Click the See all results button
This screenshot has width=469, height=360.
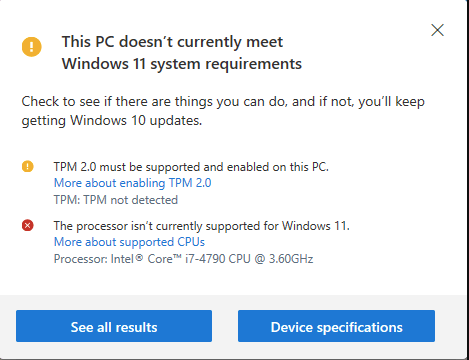click(114, 326)
